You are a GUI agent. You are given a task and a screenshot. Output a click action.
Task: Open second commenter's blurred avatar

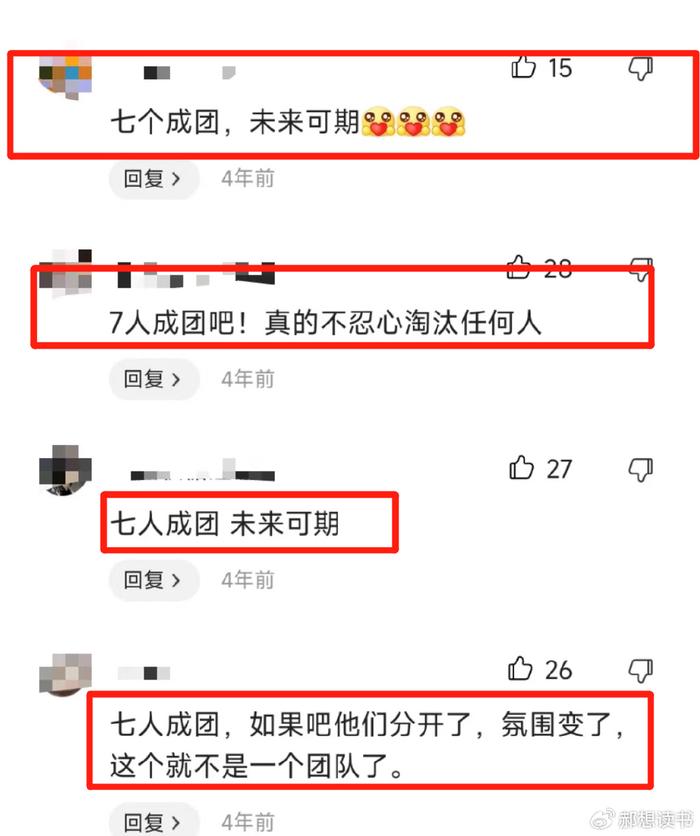click(x=66, y=273)
